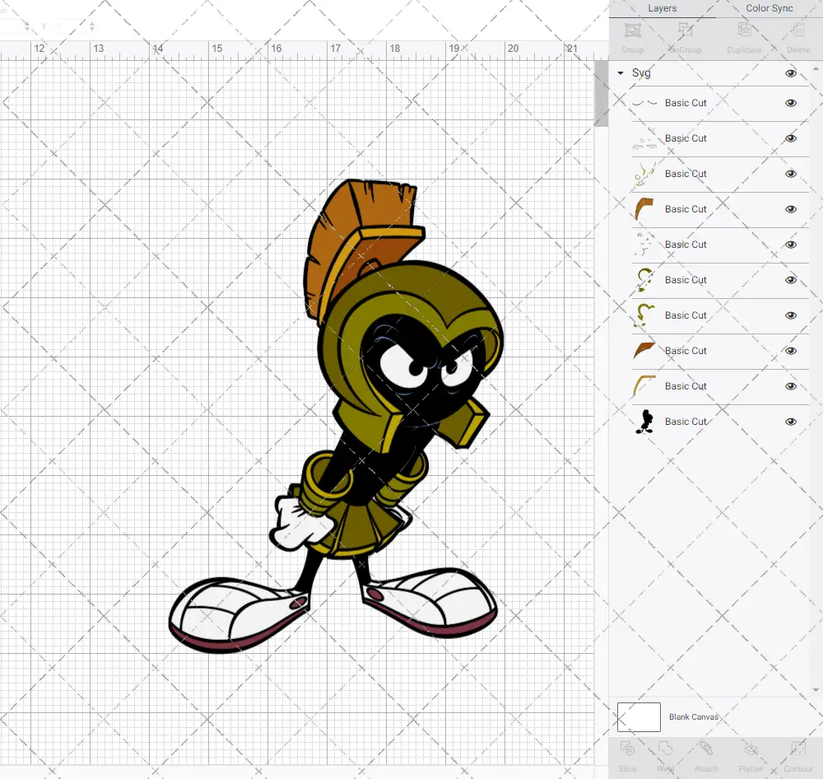Image resolution: width=823 pixels, height=779 pixels.
Task: Open the Blank Canvas color swatch
Action: point(641,717)
